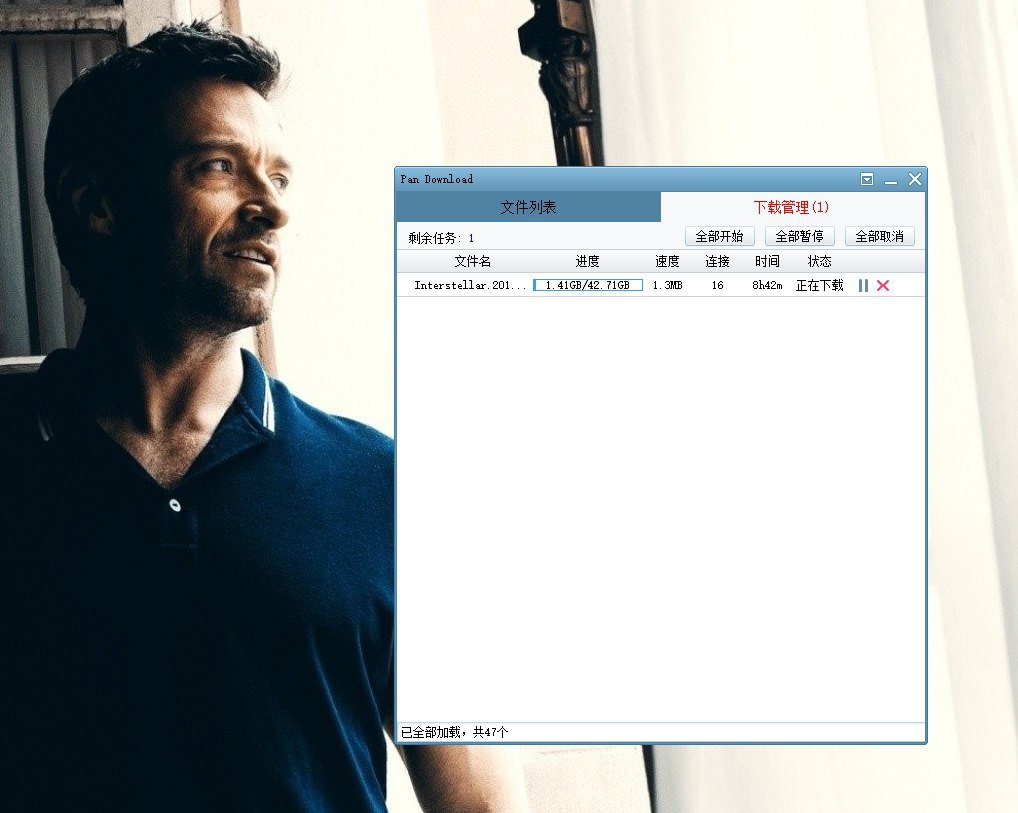Click the 速度 column header

coord(667,261)
